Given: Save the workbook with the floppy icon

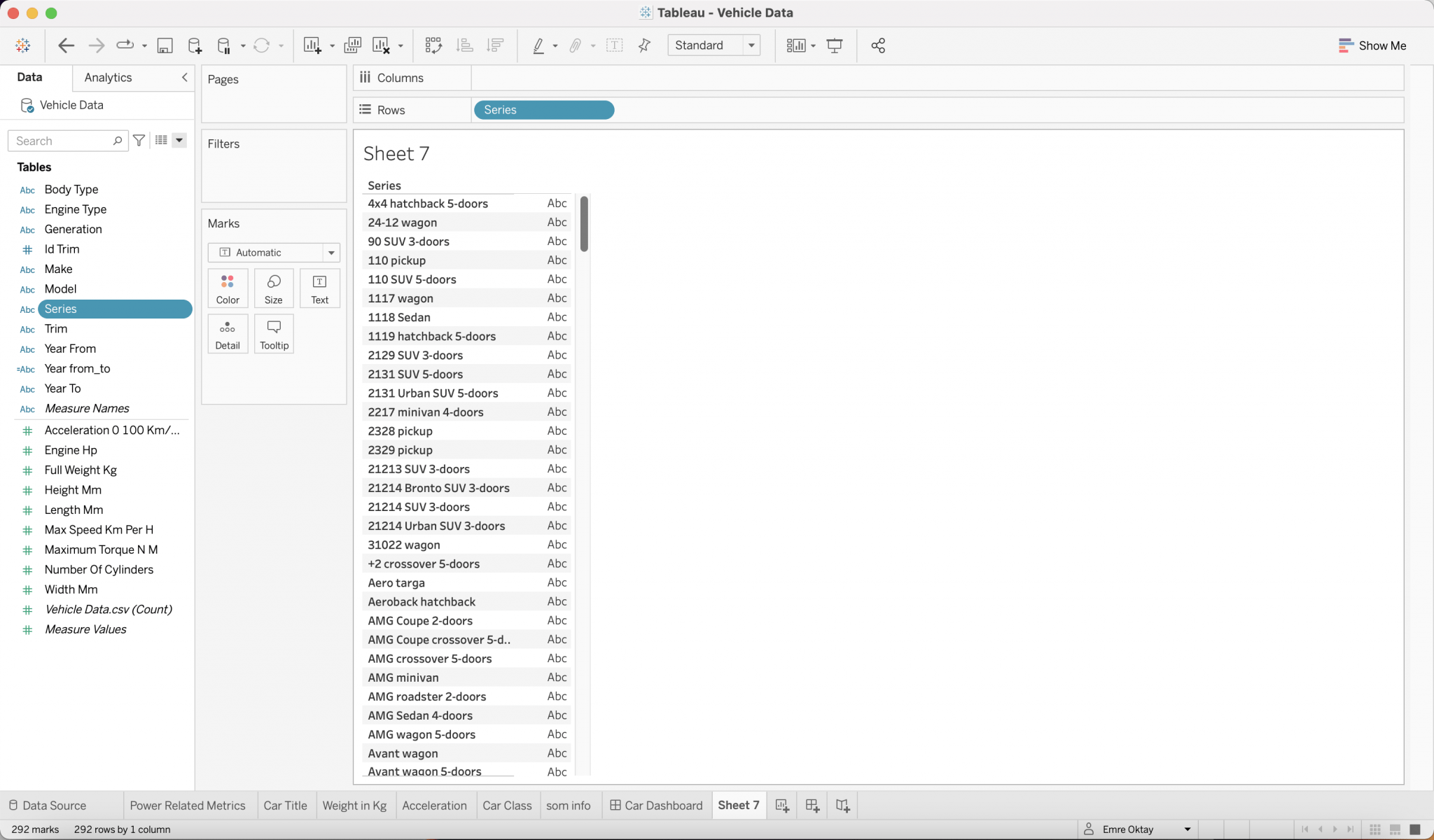Looking at the screenshot, I should pyautogui.click(x=165, y=45).
